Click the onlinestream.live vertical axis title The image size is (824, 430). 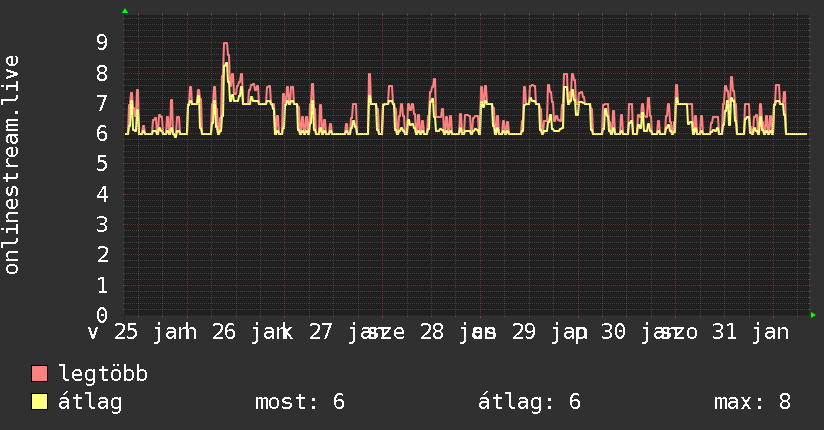[12, 165]
